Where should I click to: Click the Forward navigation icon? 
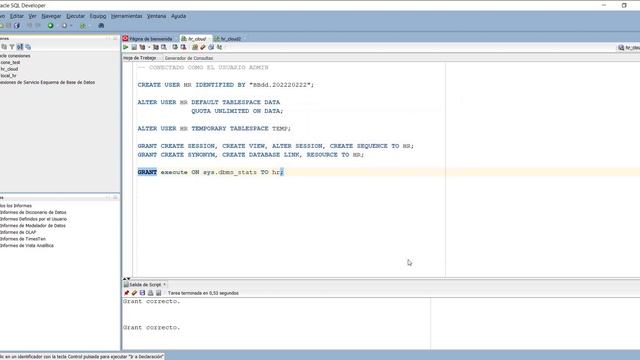tap(64, 26)
